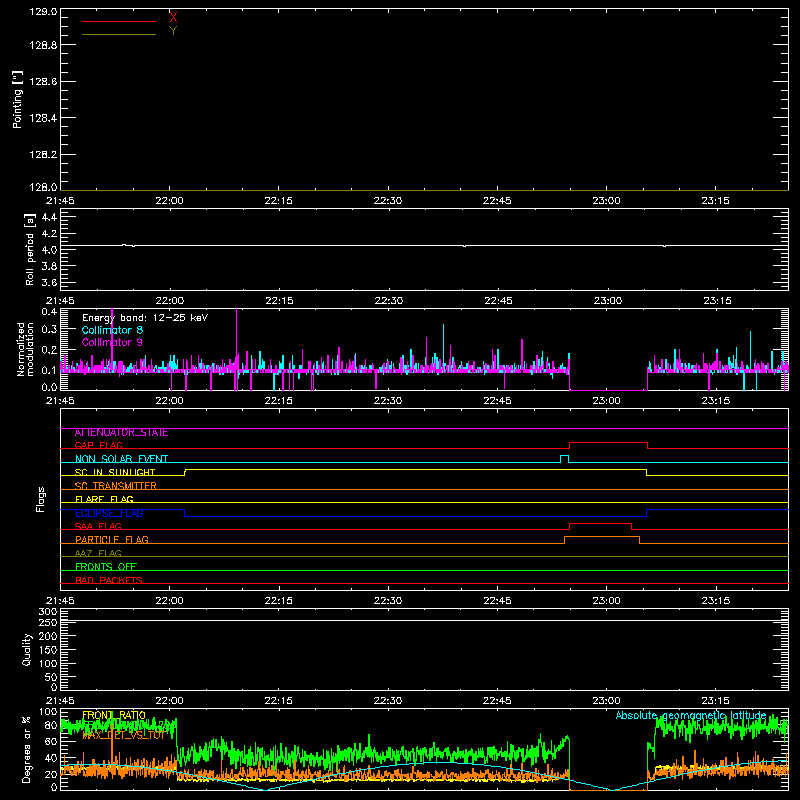Click the 23:15 time label under Quality panel

[716, 701]
